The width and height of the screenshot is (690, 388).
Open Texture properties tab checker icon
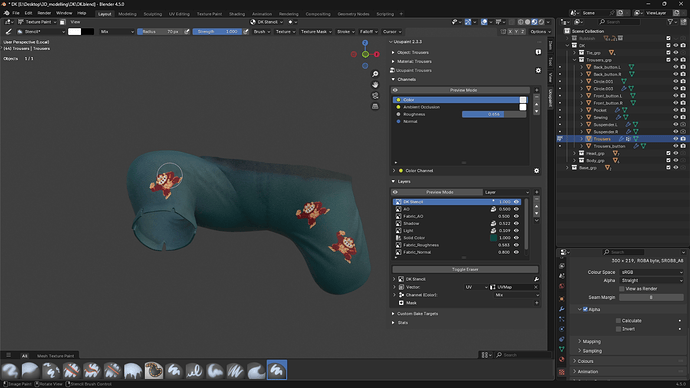(x=562, y=372)
